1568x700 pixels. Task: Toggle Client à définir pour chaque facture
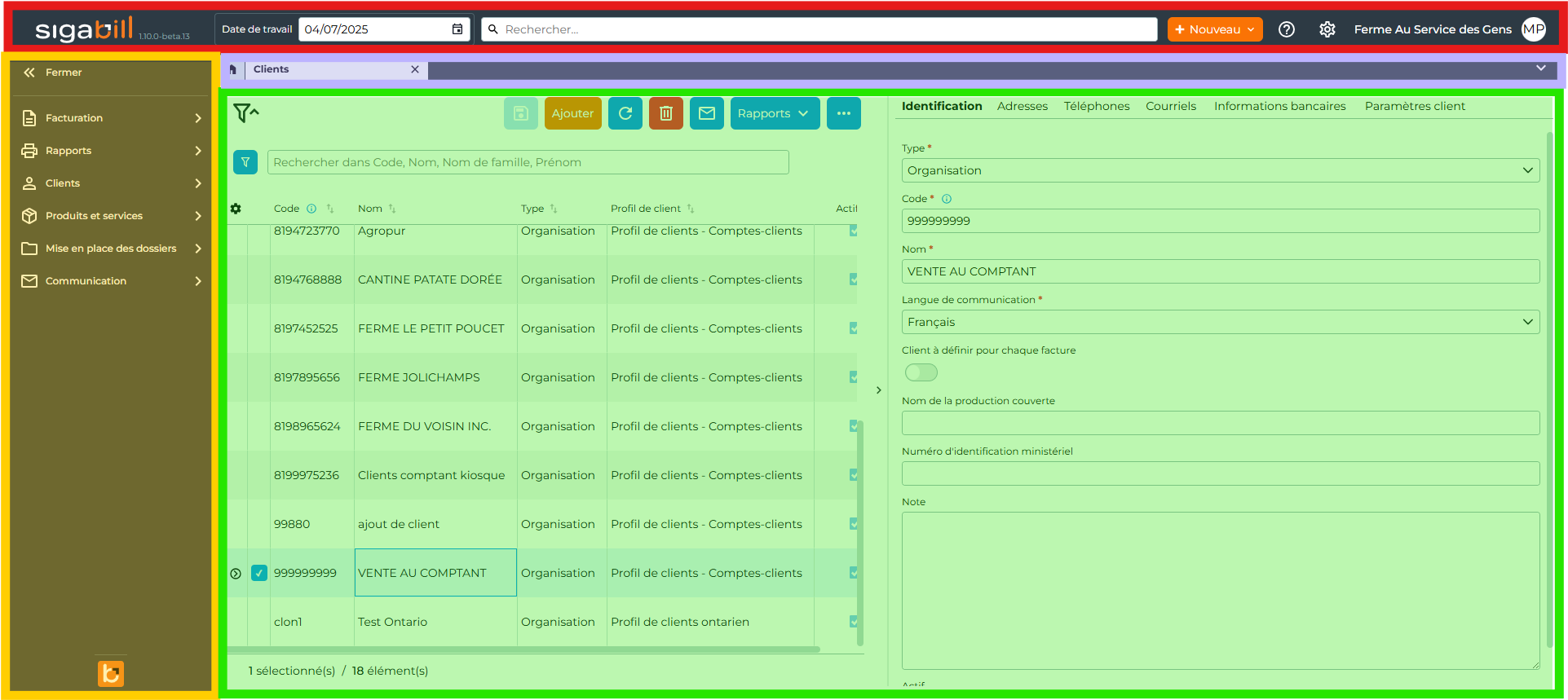click(921, 372)
